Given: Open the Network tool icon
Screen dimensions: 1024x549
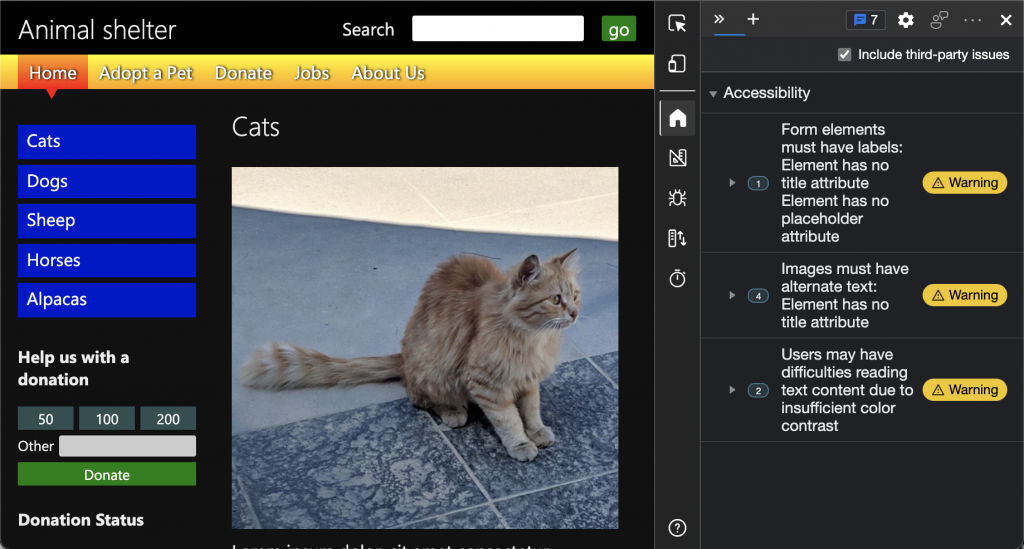Looking at the screenshot, I should pos(677,238).
